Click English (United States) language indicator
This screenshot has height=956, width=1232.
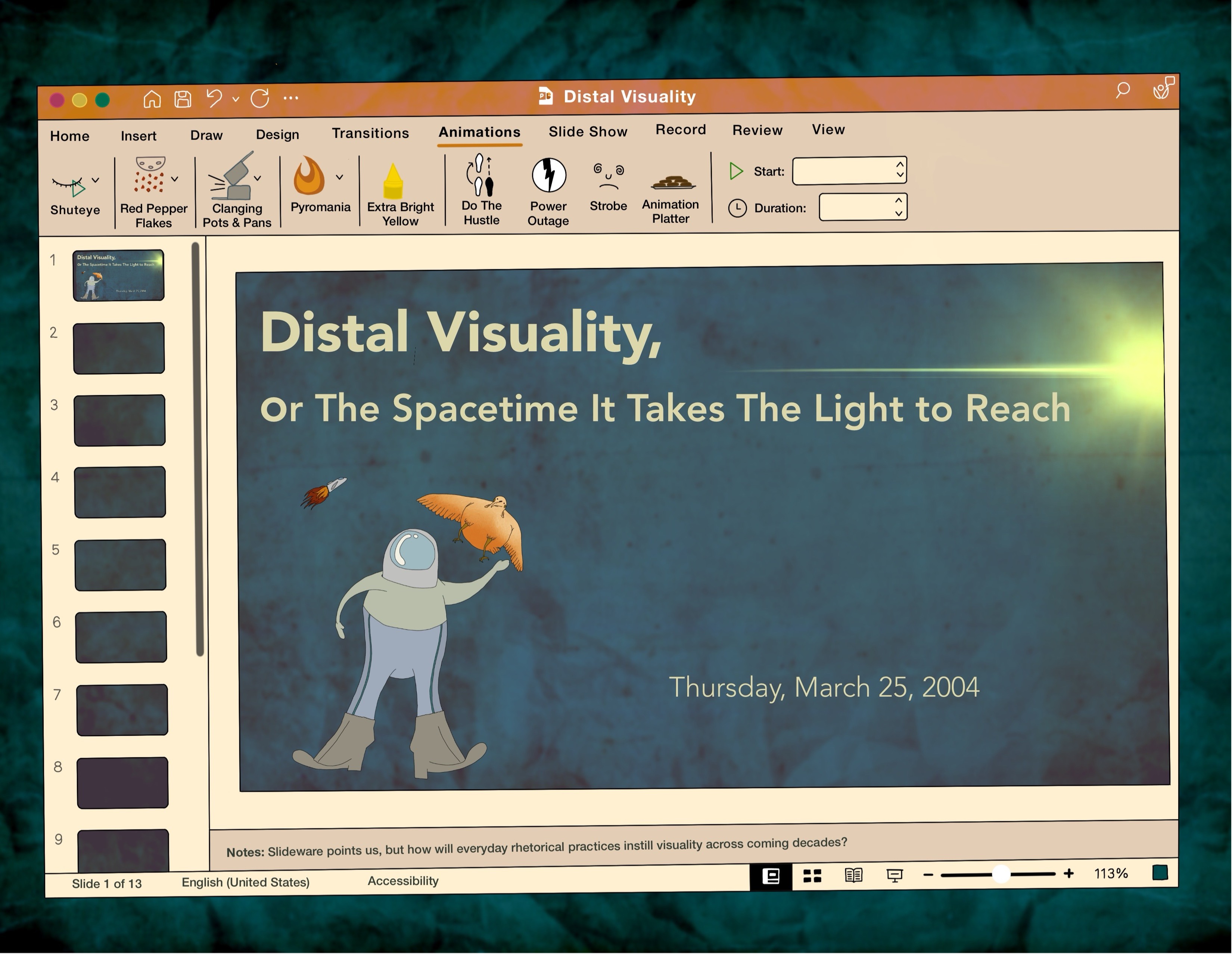(x=245, y=883)
